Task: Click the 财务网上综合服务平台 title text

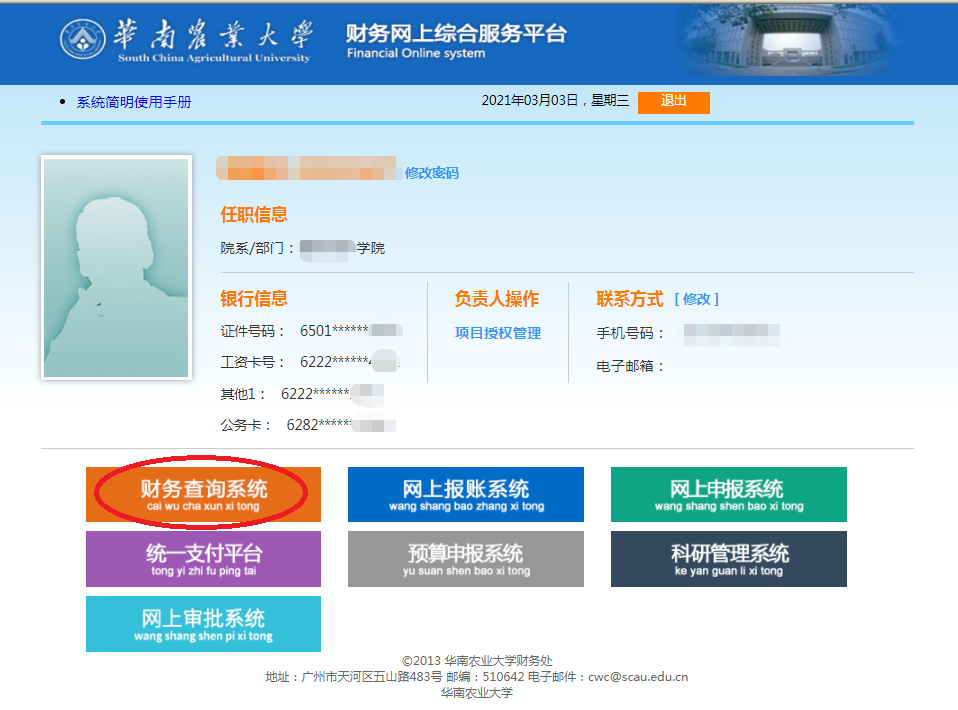Action: (x=456, y=33)
